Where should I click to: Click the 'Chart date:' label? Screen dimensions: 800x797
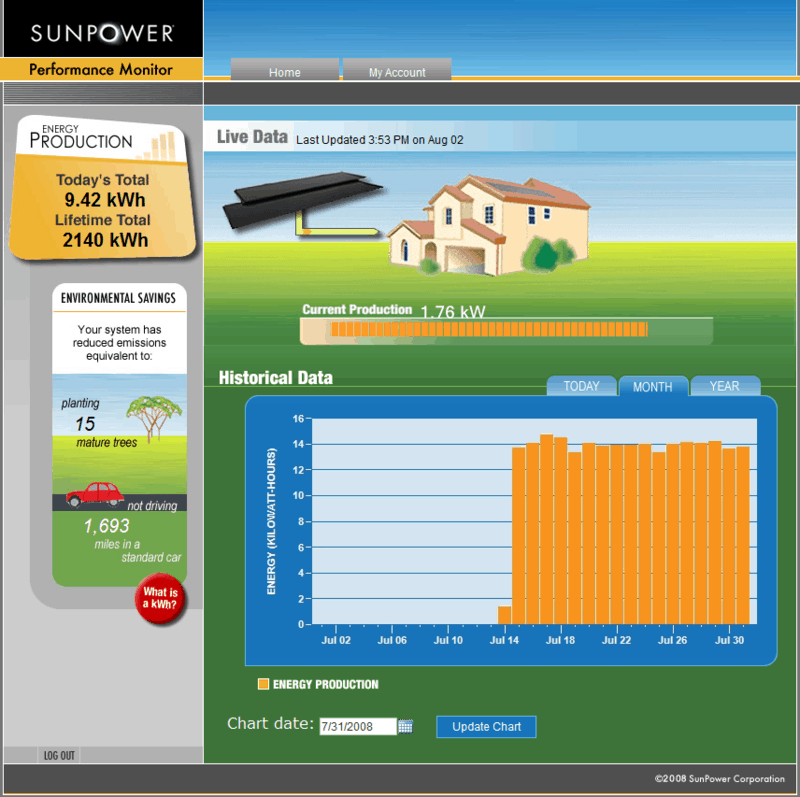click(270, 724)
